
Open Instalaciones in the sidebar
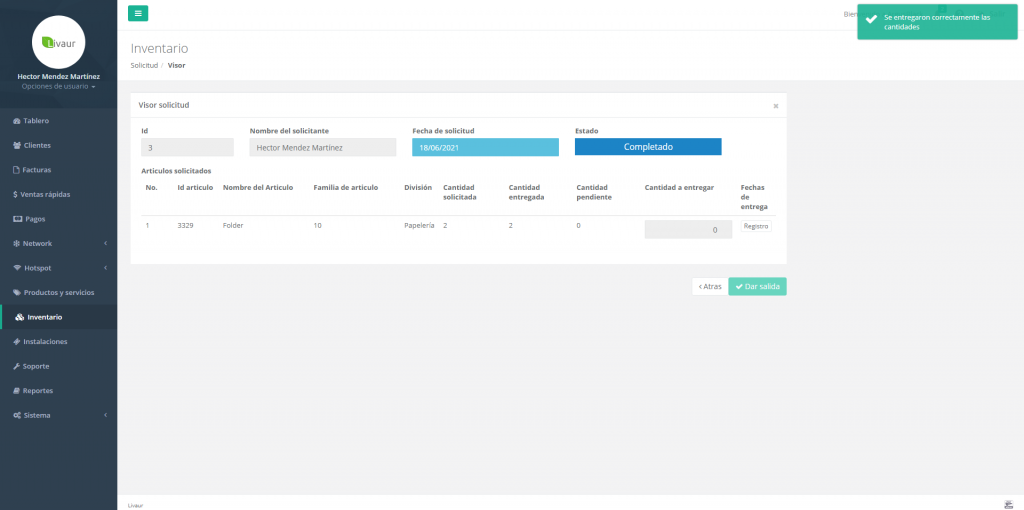point(45,341)
